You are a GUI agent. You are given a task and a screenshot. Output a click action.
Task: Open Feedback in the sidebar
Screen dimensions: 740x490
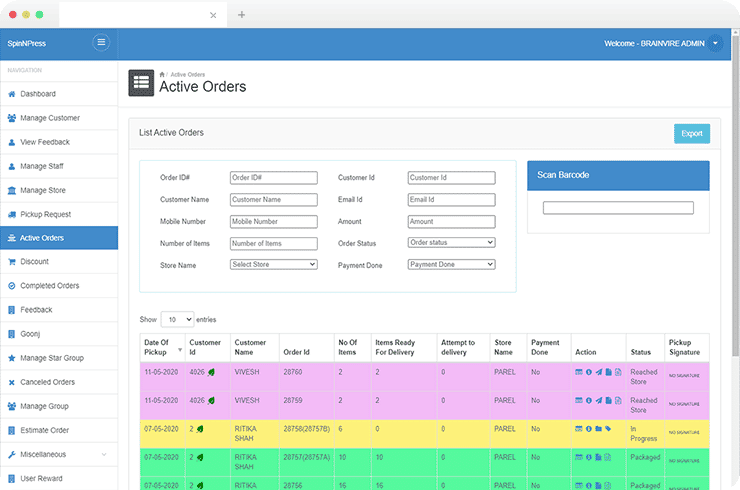click(x=59, y=310)
